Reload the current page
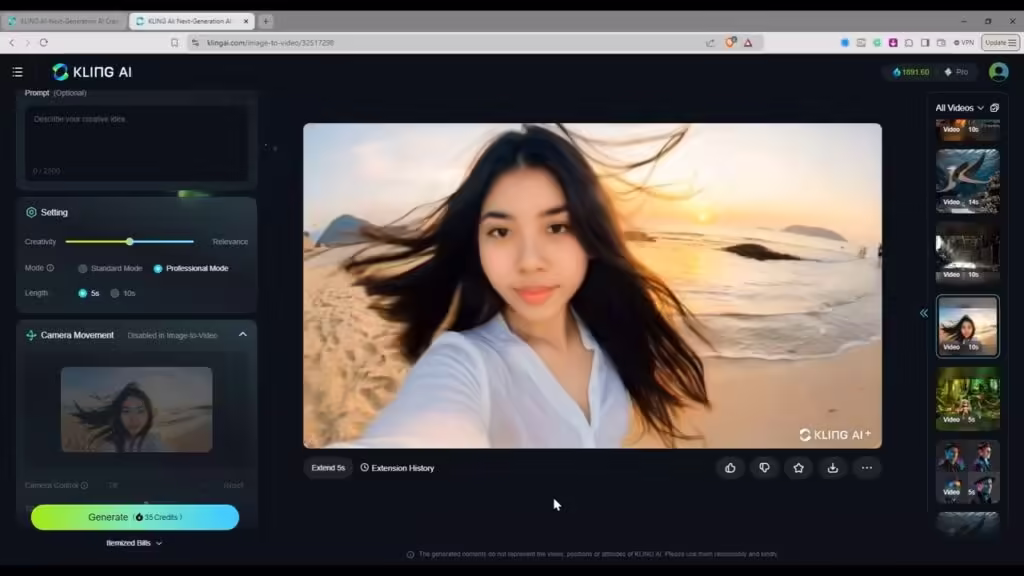The height and width of the screenshot is (576, 1024). [x=44, y=42]
